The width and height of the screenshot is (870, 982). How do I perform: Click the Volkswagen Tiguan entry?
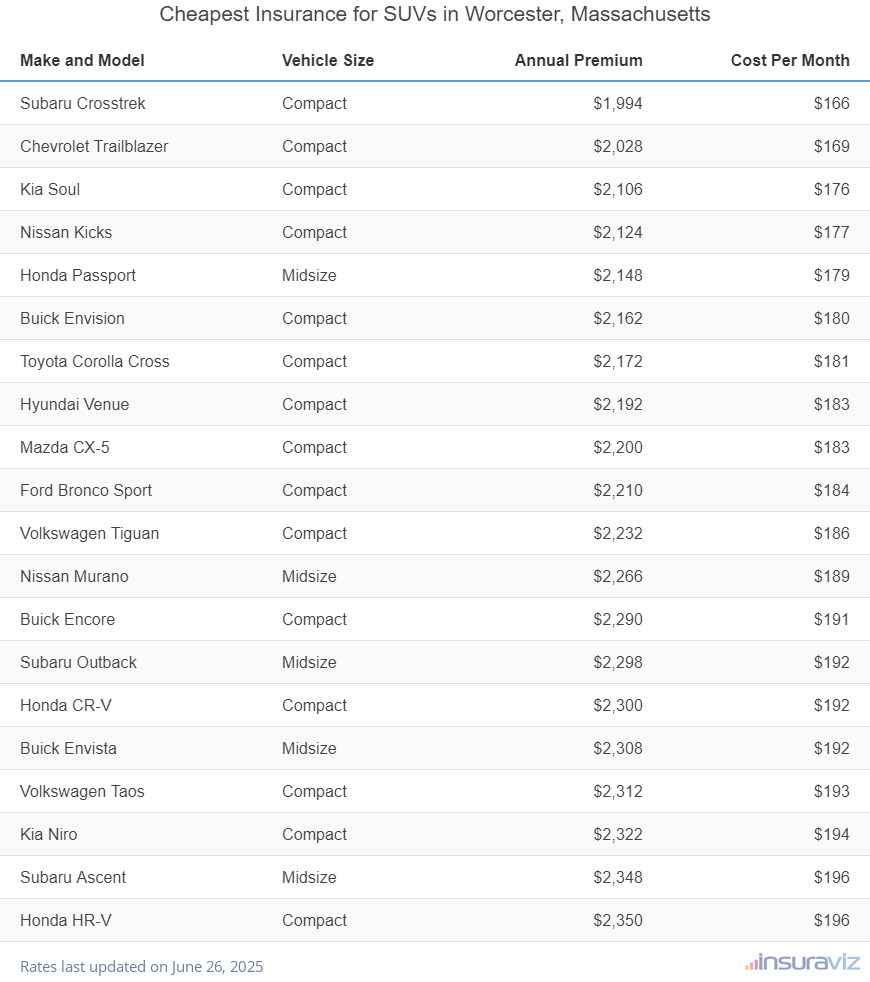coord(89,533)
